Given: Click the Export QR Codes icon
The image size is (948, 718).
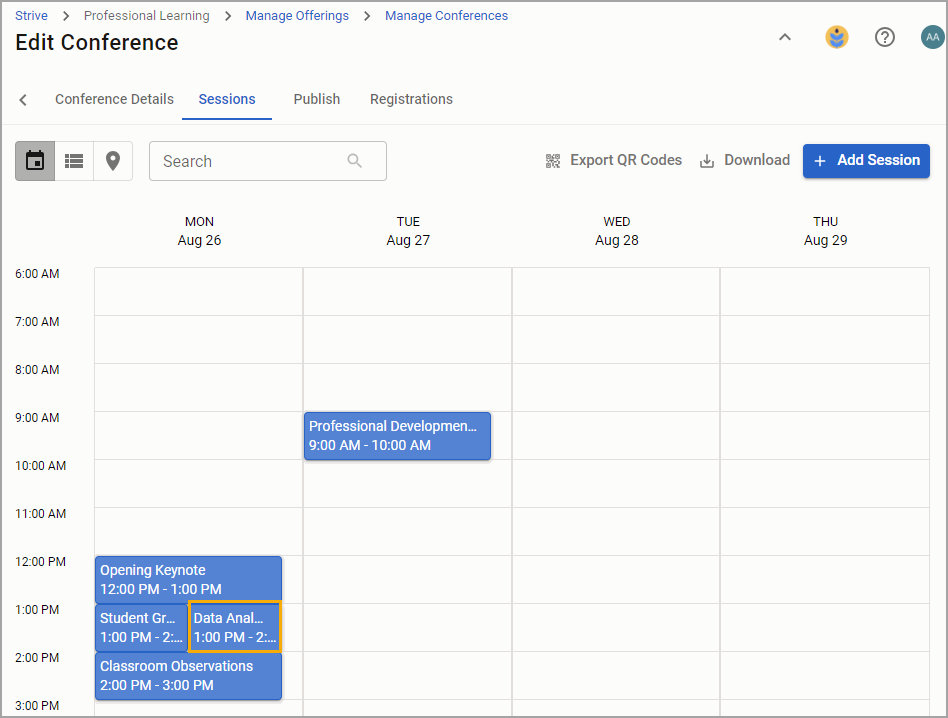Looking at the screenshot, I should click(553, 161).
